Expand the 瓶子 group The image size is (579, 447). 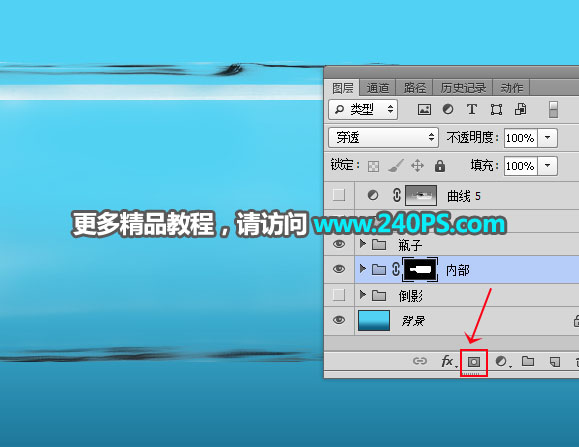pyautogui.click(x=363, y=244)
